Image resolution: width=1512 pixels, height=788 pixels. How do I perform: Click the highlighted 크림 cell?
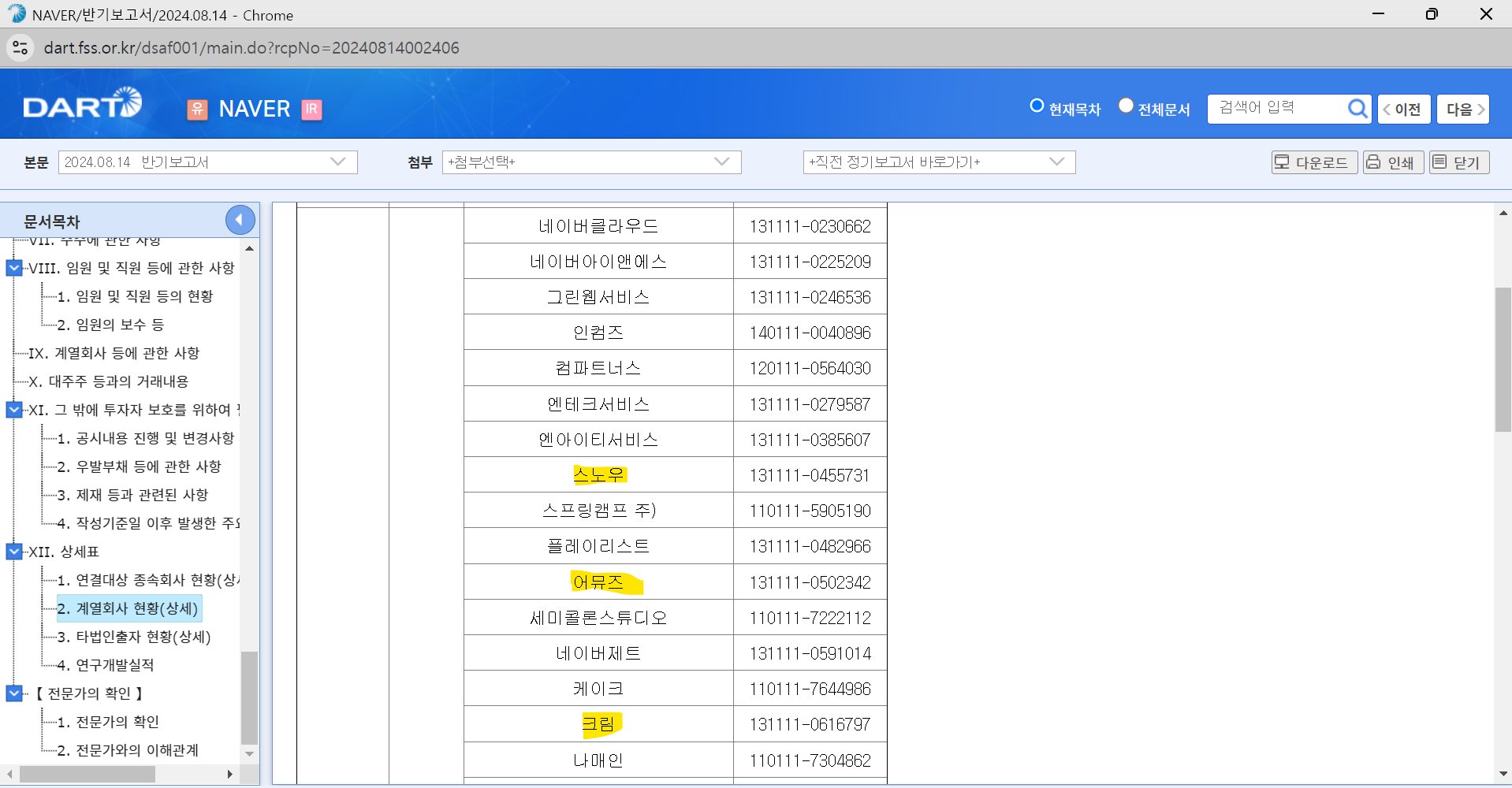click(x=599, y=724)
